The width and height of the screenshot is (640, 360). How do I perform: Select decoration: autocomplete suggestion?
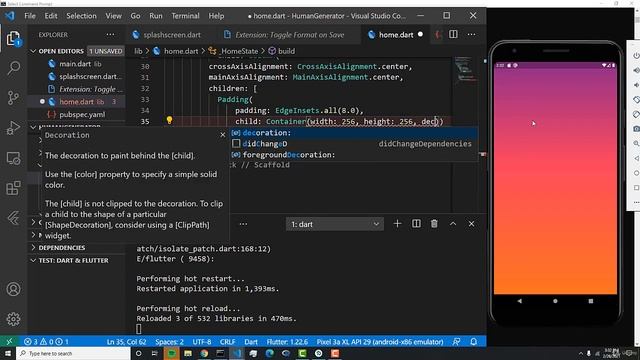pos(353,133)
